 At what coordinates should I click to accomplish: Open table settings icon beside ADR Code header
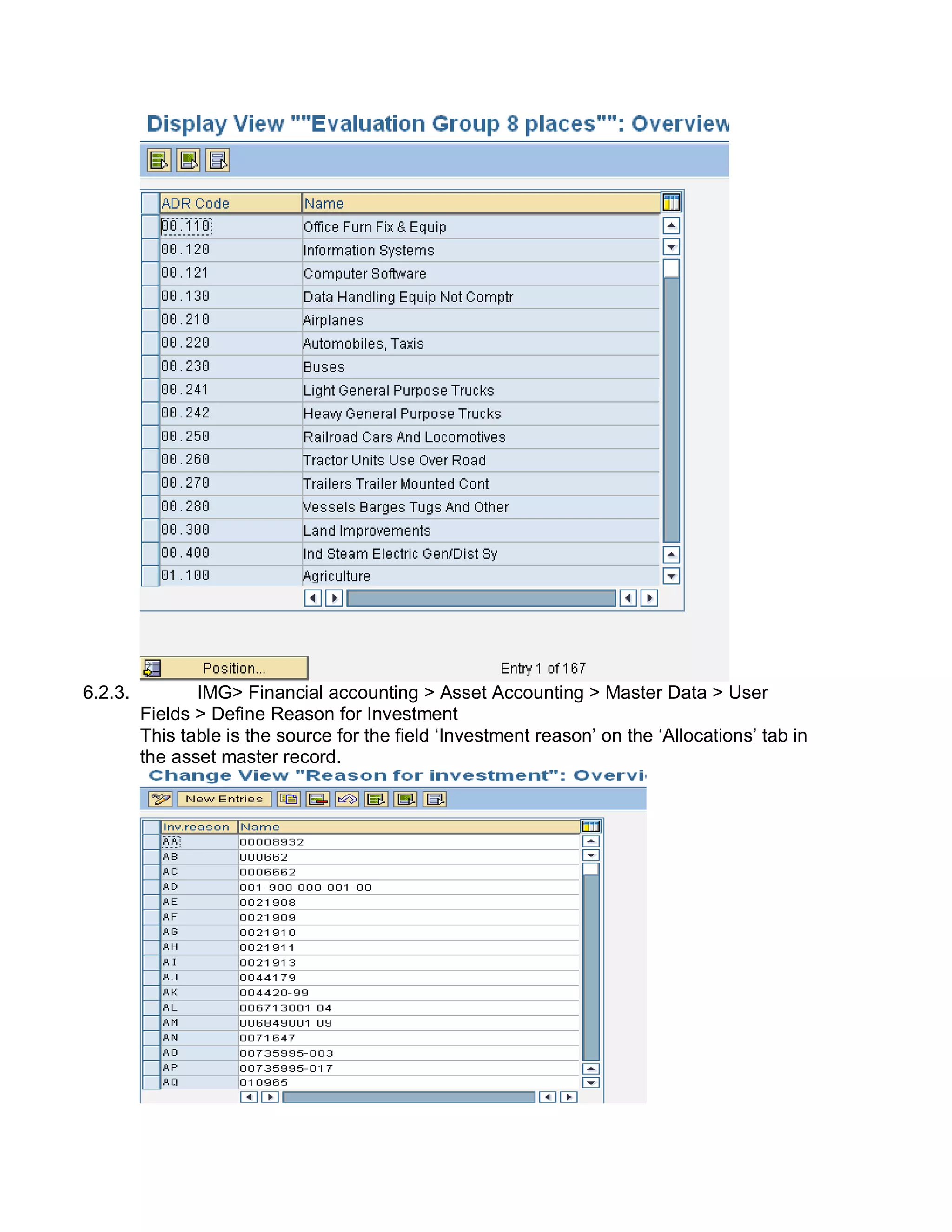[671, 203]
